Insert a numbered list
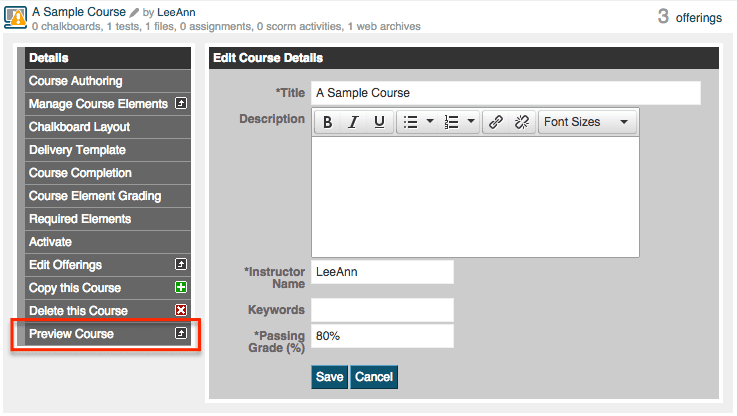Image resolution: width=737 pixels, height=416 pixels. pos(451,122)
